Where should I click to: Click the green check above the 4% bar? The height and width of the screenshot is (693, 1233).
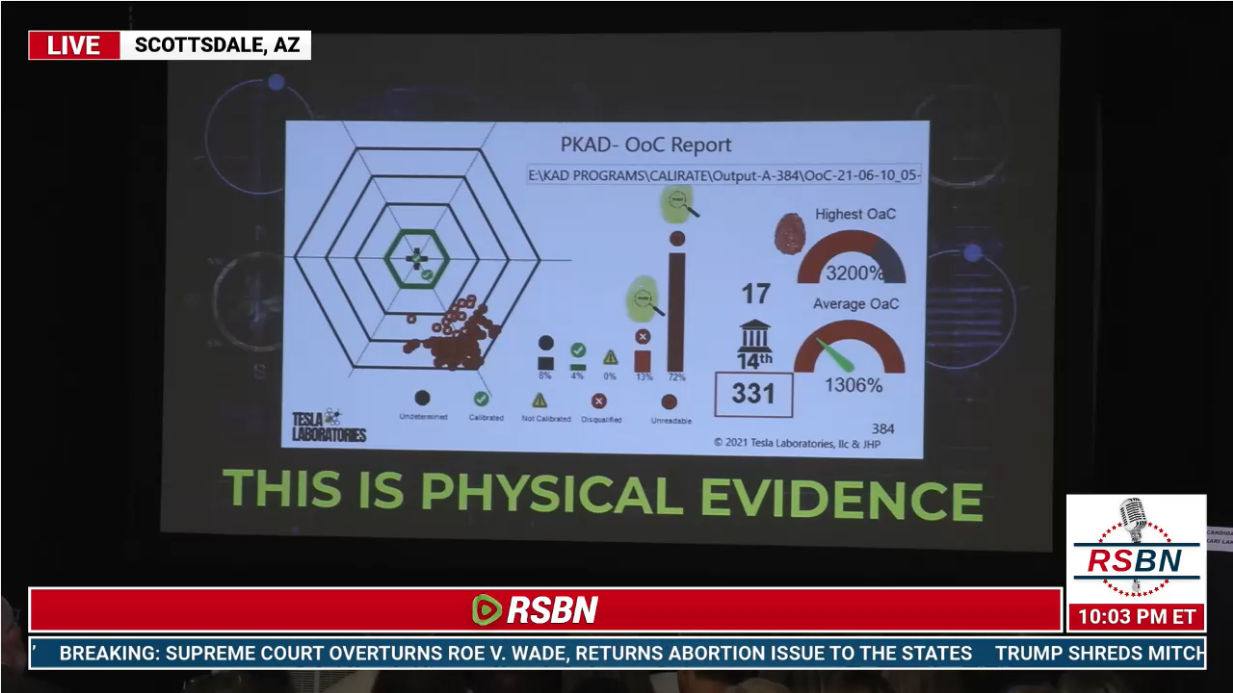(x=578, y=350)
